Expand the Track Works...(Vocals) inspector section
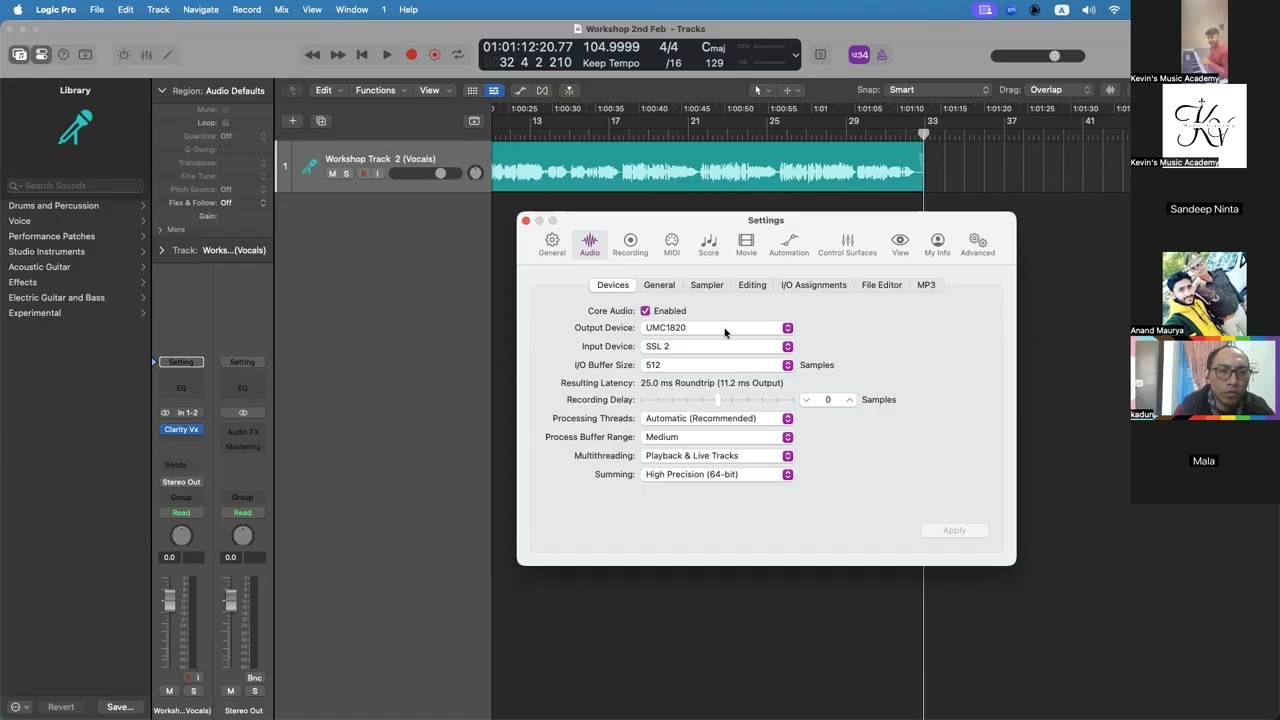 [x=162, y=250]
